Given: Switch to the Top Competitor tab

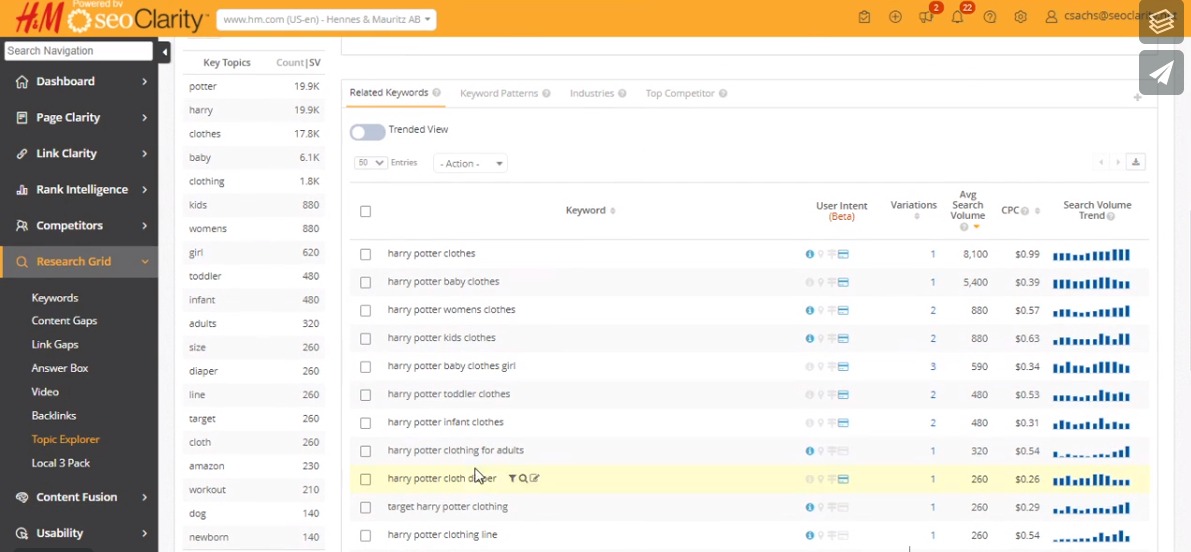Looking at the screenshot, I should click(680, 93).
